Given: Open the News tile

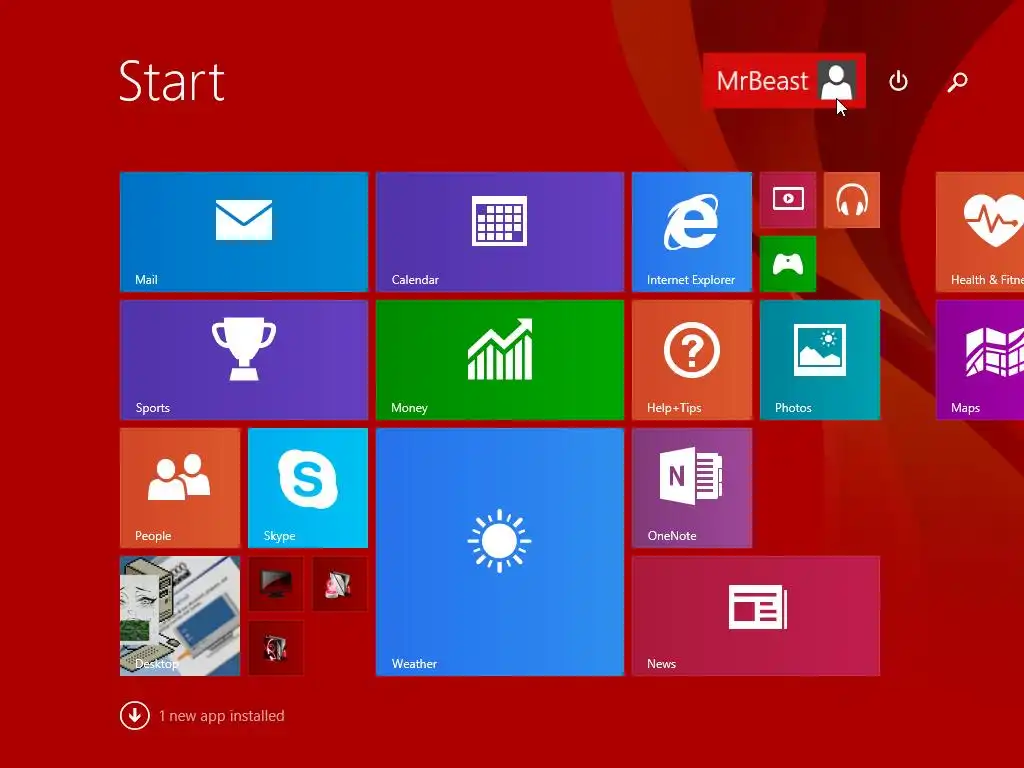Looking at the screenshot, I should click(756, 616).
